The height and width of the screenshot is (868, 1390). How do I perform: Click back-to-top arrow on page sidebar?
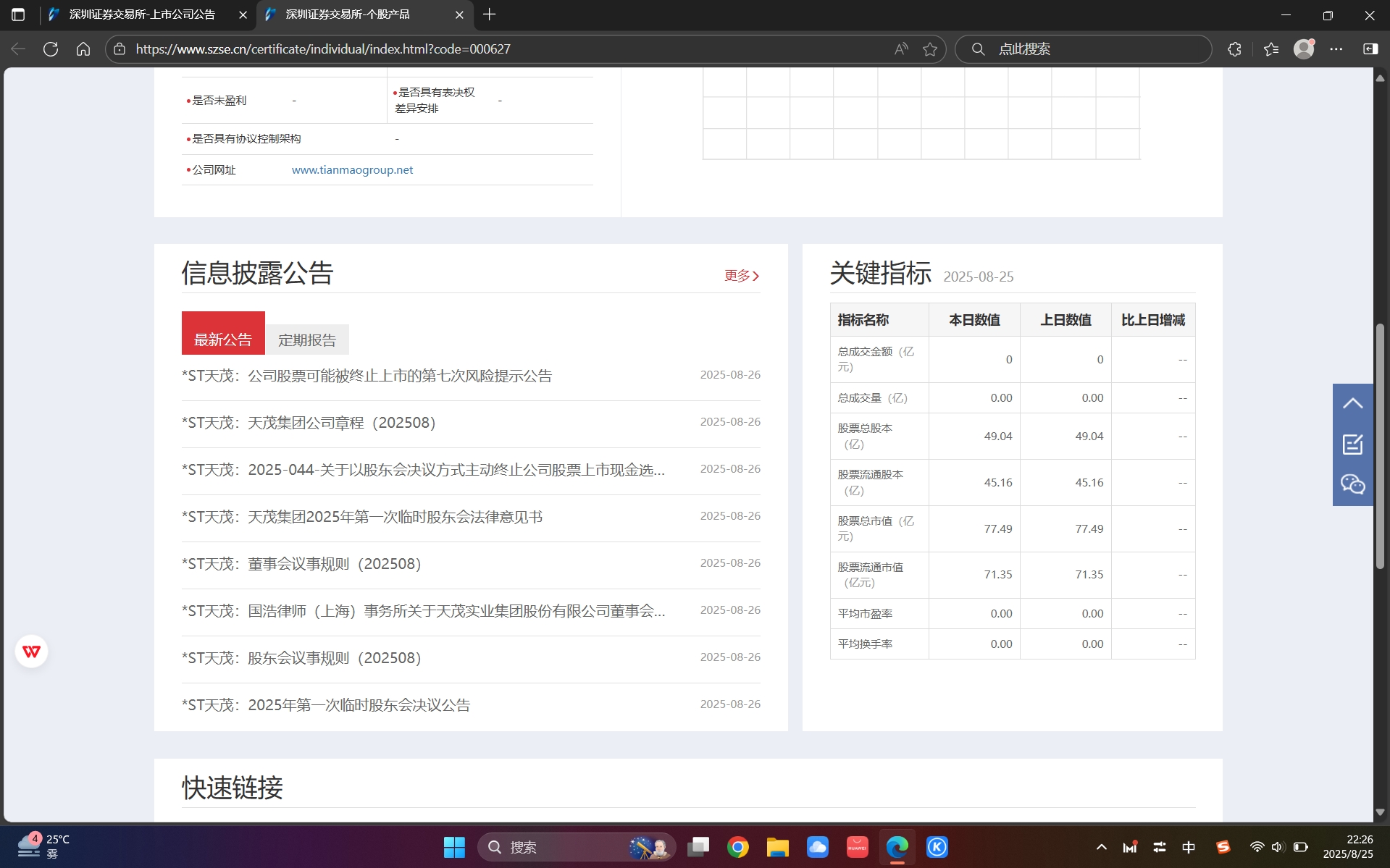1352,404
